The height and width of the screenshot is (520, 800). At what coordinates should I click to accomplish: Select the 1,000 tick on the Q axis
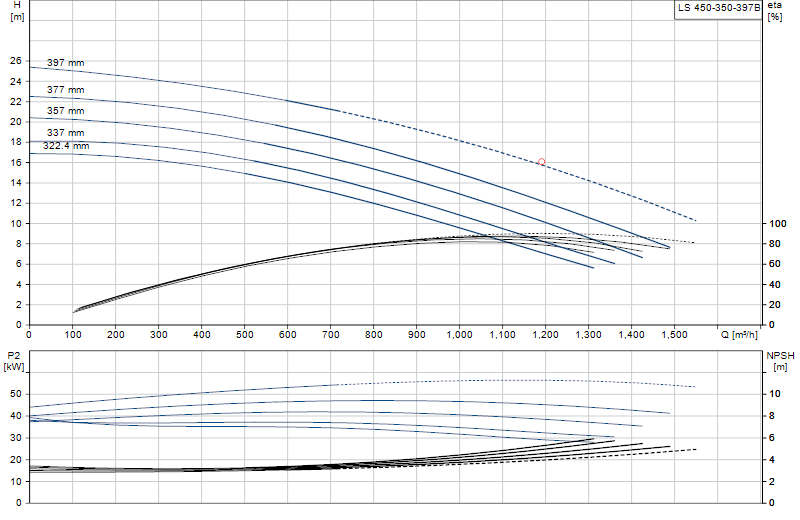(x=460, y=335)
